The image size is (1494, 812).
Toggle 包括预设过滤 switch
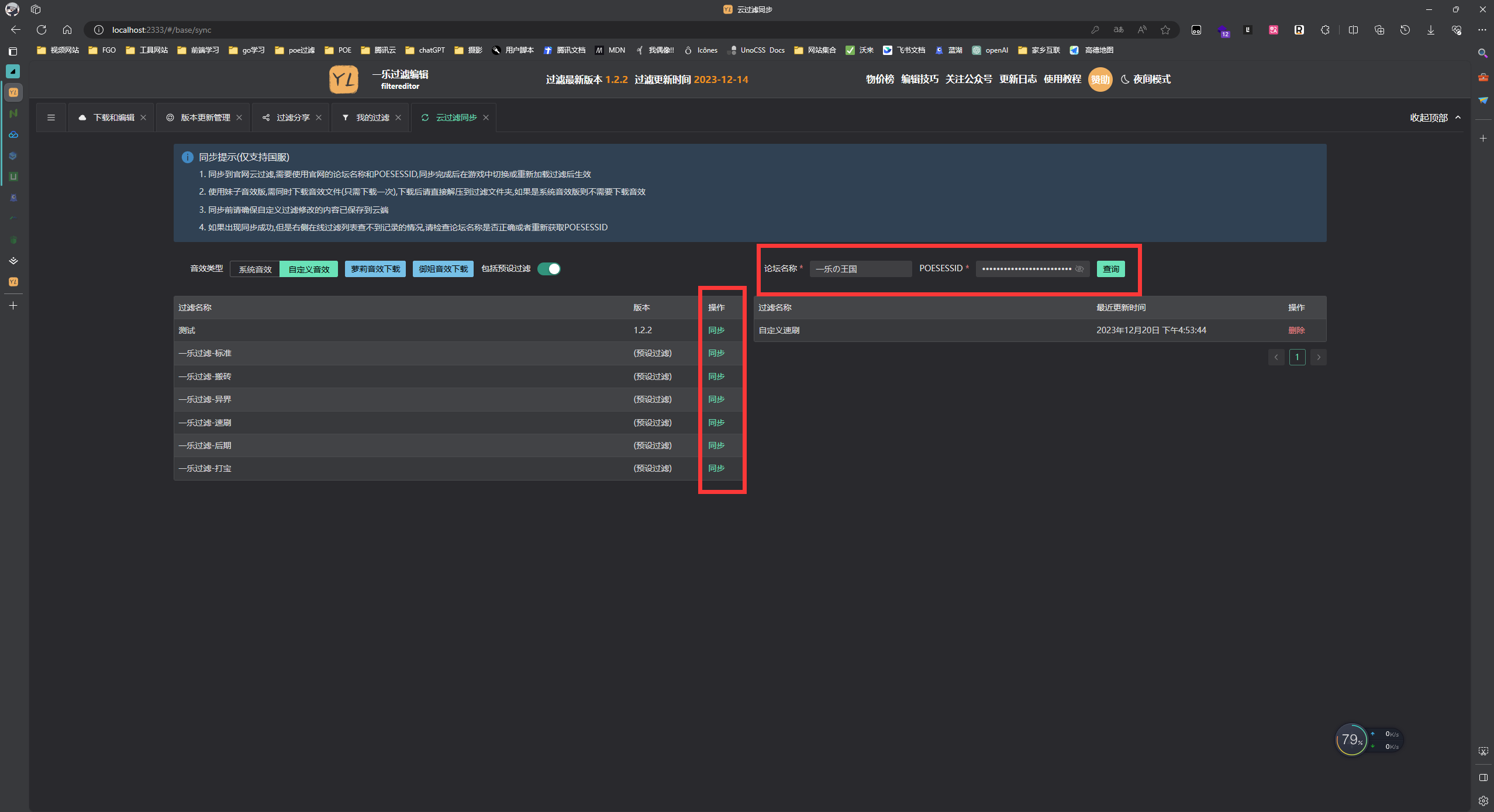click(549, 269)
